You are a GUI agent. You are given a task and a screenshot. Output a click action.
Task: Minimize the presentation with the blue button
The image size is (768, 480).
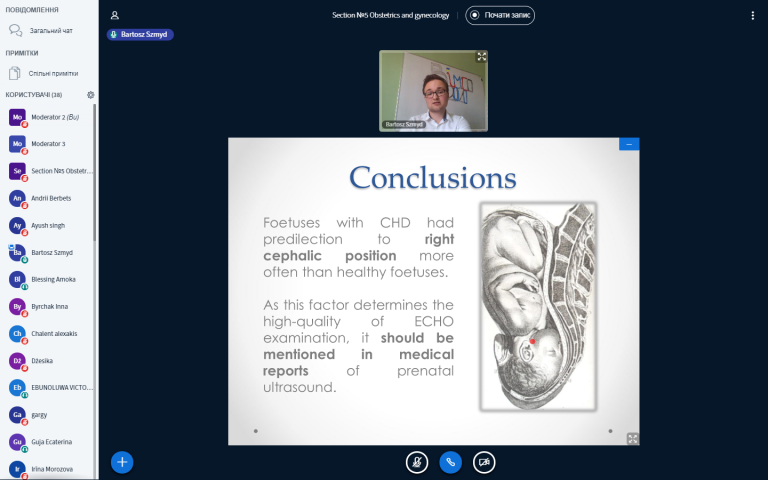(x=629, y=144)
